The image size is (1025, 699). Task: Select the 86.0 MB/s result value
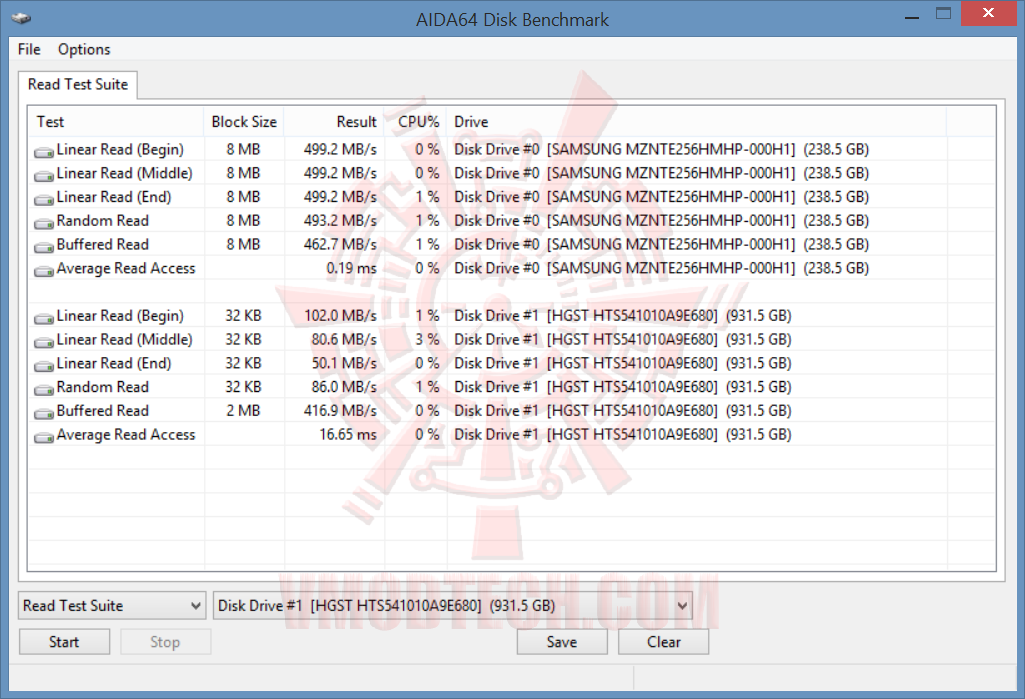click(x=344, y=387)
